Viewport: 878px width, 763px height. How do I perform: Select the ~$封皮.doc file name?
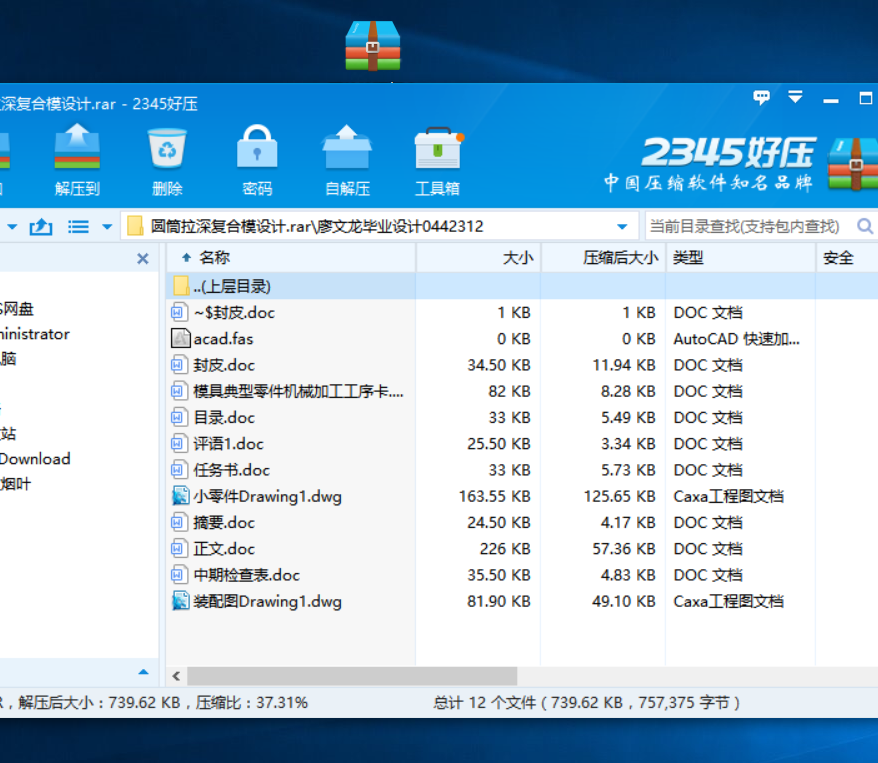[x=234, y=312]
